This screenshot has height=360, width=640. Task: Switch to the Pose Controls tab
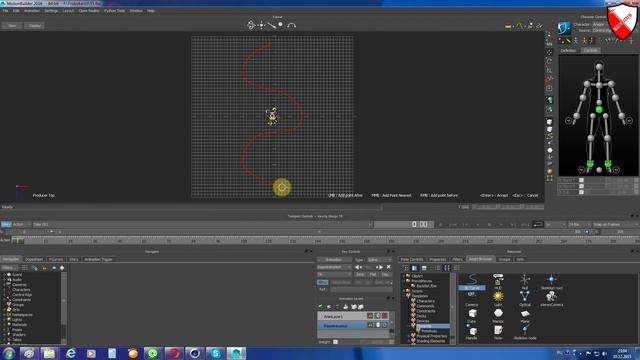point(412,260)
